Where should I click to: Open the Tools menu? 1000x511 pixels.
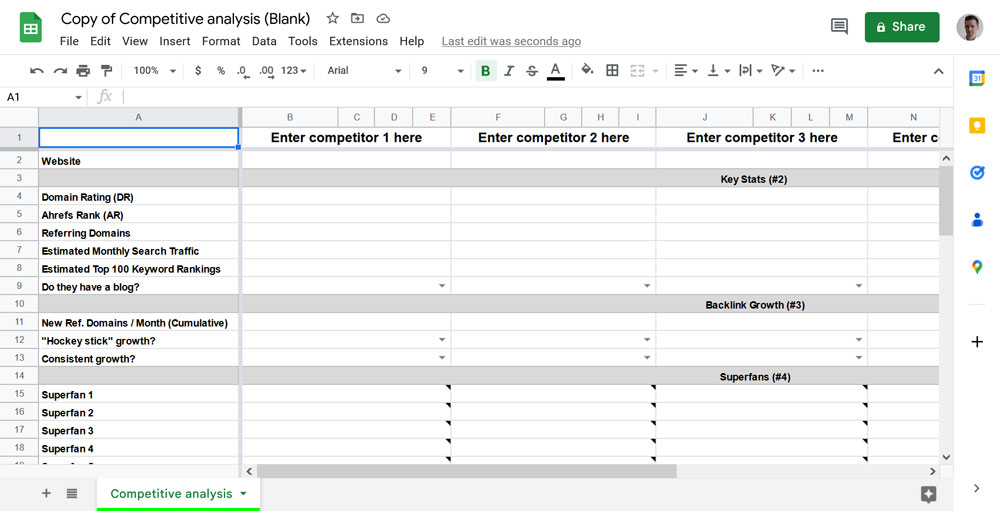pos(302,41)
